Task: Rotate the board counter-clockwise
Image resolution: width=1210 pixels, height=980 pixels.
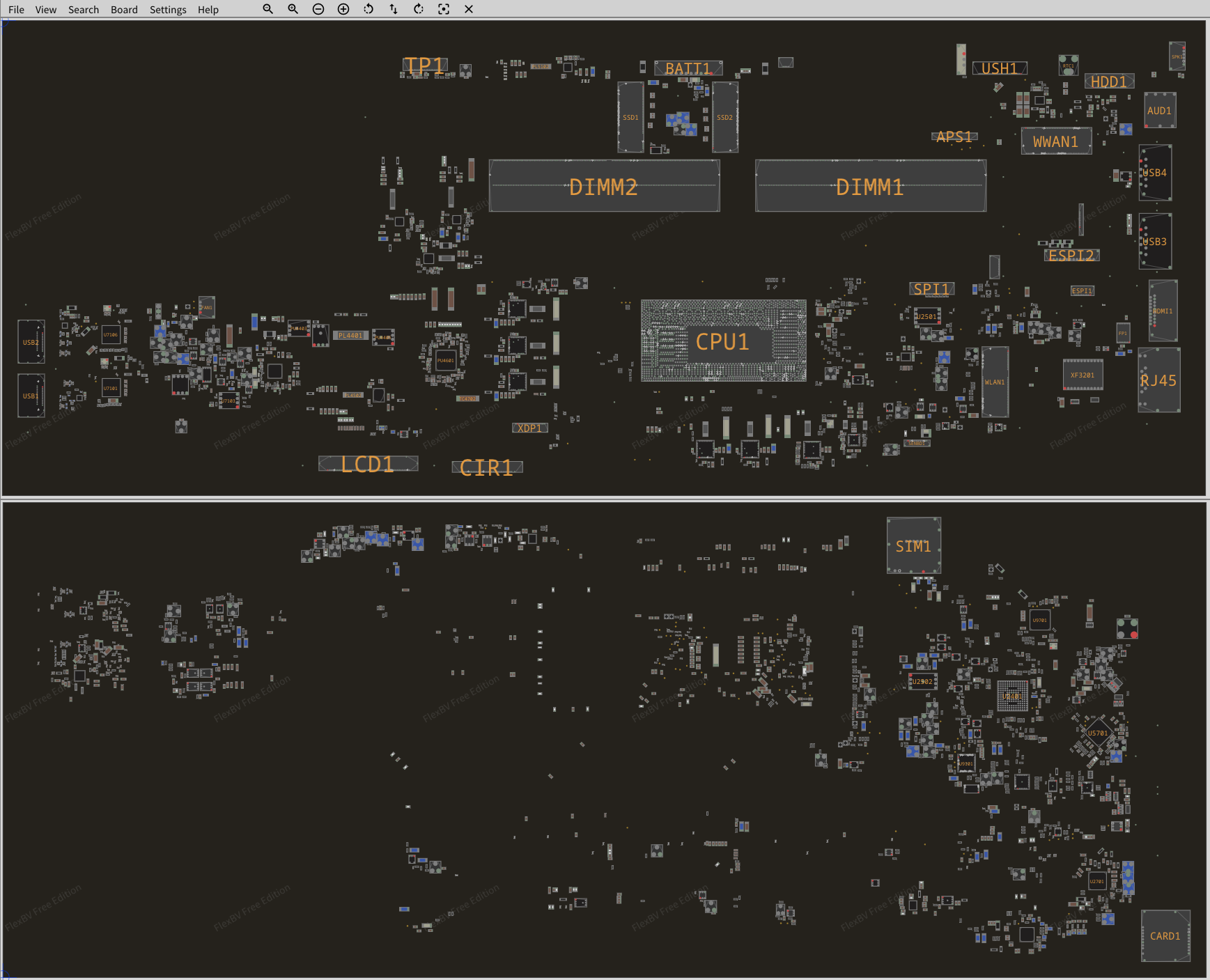Action: tap(369, 9)
